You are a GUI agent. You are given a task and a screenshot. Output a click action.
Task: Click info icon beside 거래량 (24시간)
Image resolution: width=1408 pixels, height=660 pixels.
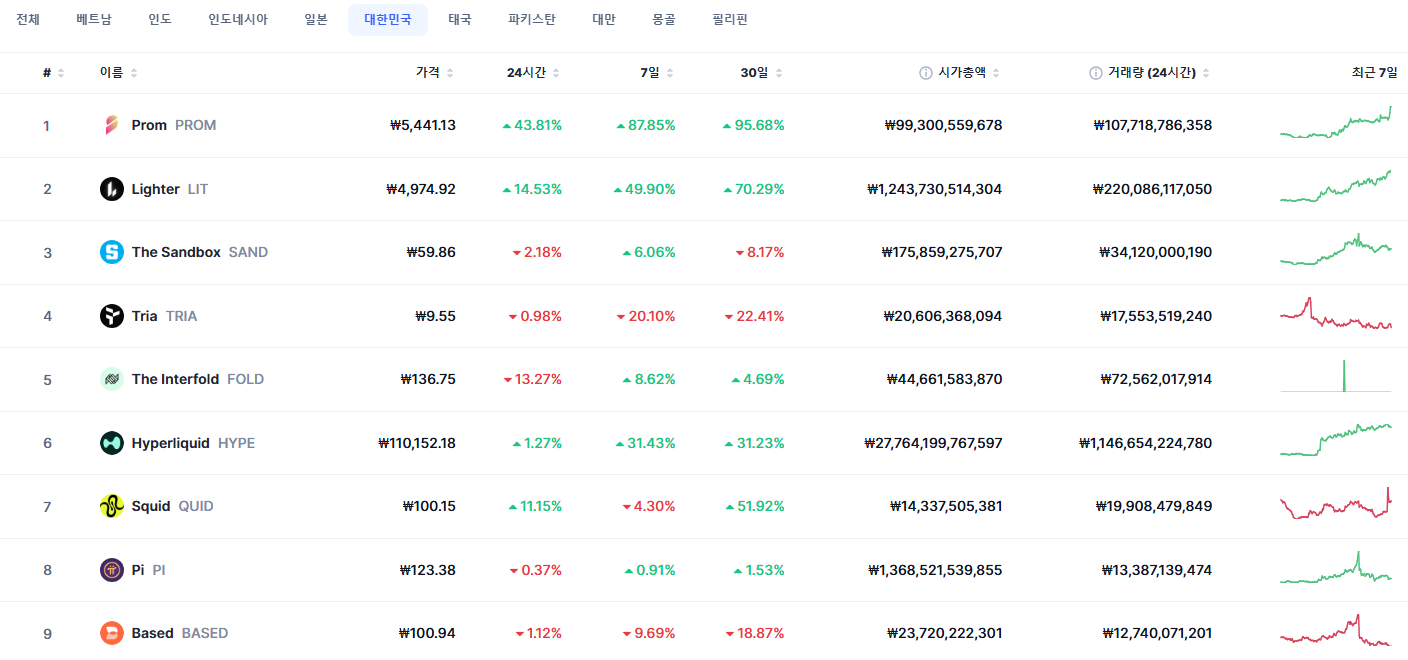click(1096, 73)
